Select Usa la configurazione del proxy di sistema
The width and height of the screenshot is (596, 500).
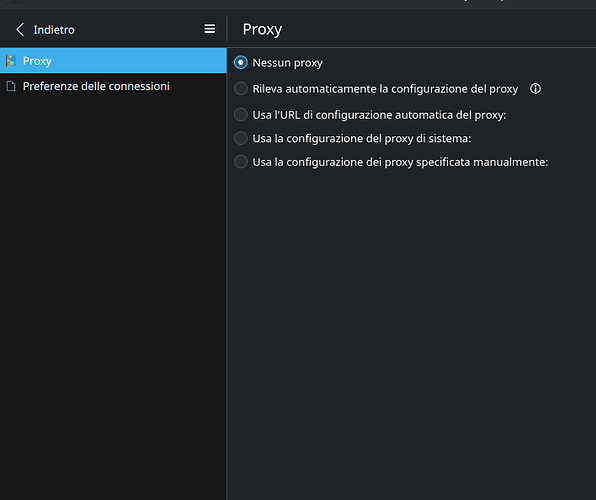click(241, 138)
